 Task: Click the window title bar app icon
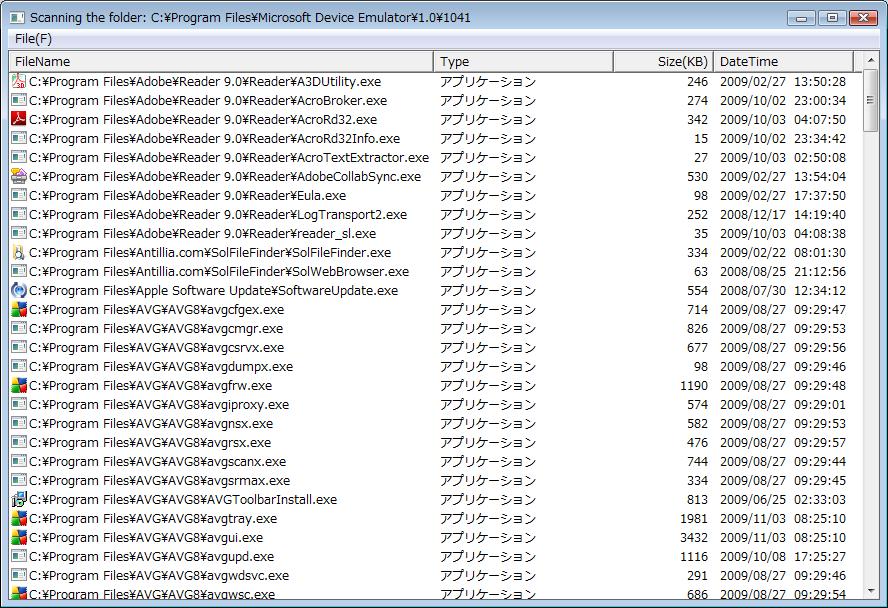(18, 18)
